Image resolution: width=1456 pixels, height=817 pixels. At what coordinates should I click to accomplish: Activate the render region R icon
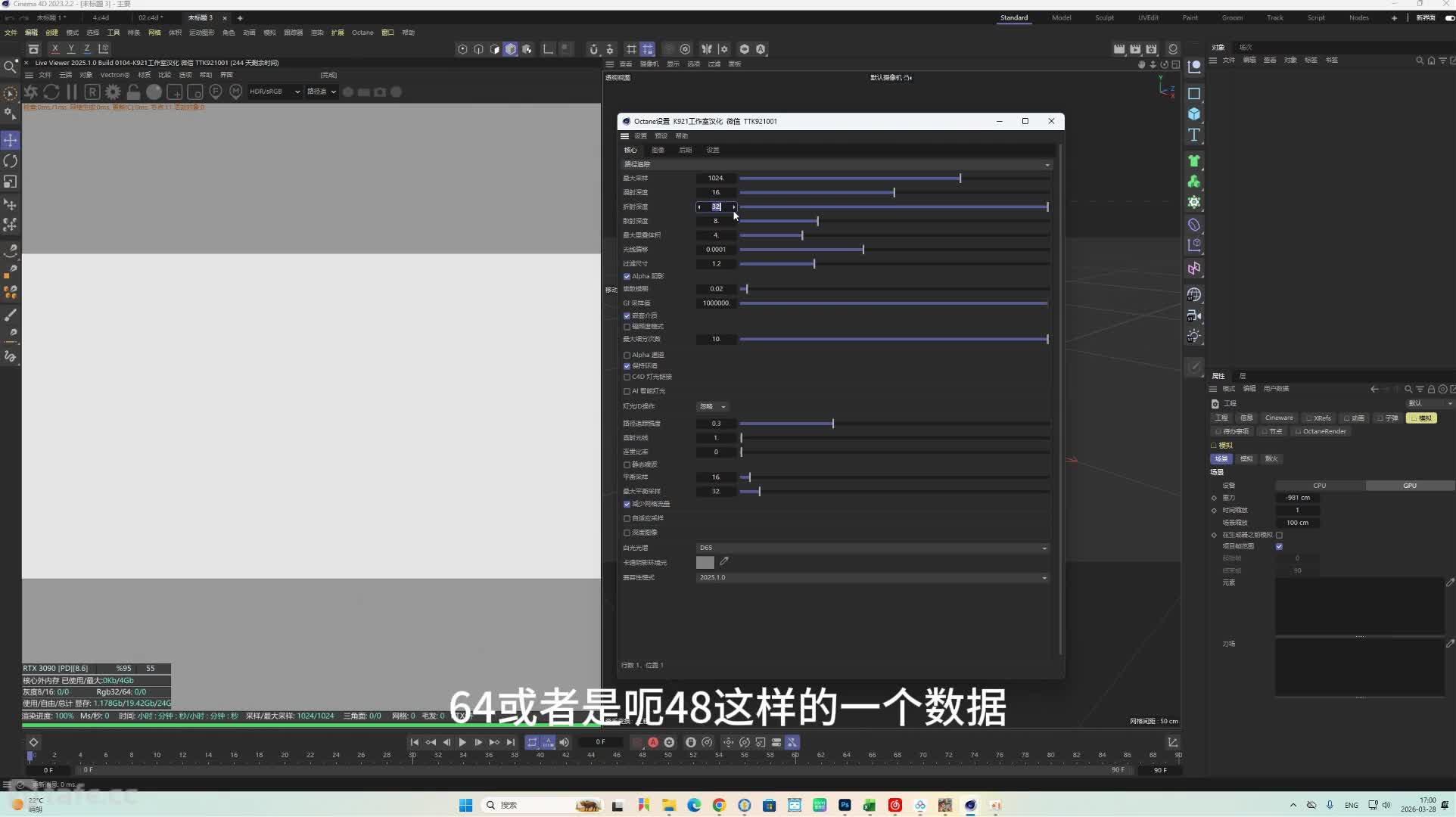pyautogui.click(x=92, y=92)
